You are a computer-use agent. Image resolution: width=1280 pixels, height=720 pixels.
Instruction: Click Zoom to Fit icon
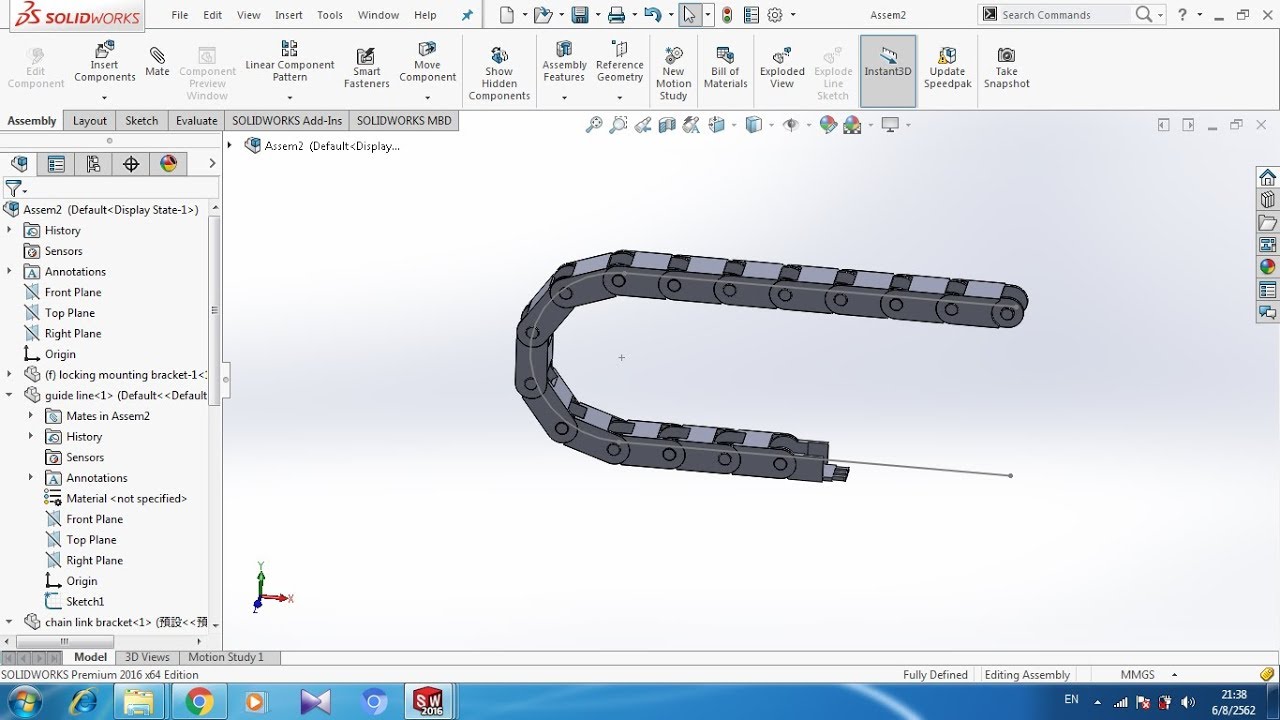(594, 125)
